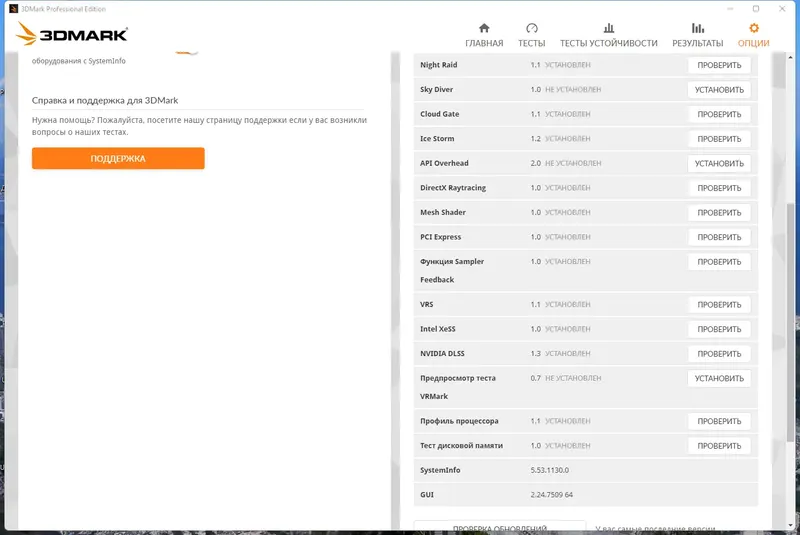Click the Cloud Gate row name
Screen dimensions: 800x535
[439, 114]
